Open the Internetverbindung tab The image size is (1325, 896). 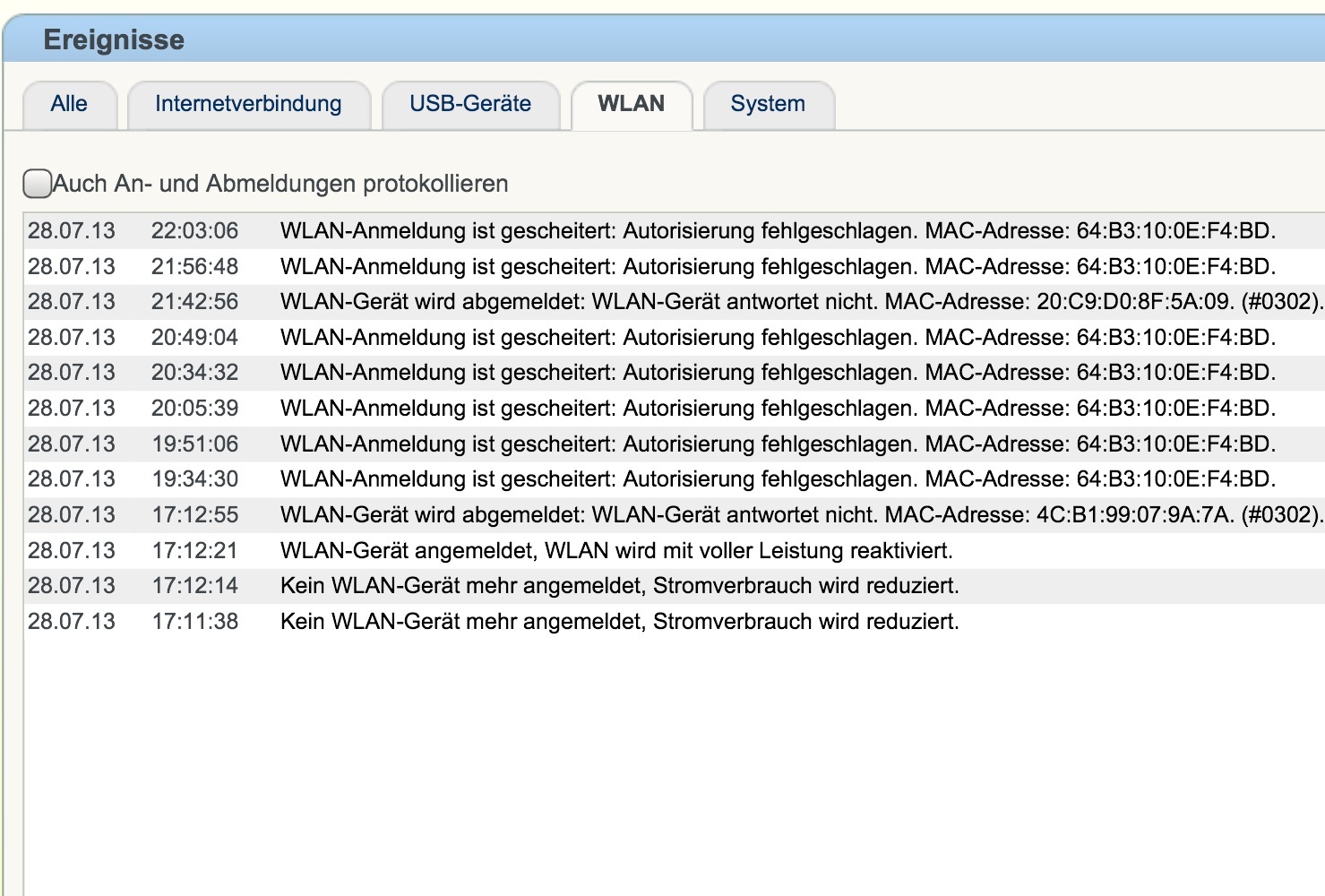[248, 104]
